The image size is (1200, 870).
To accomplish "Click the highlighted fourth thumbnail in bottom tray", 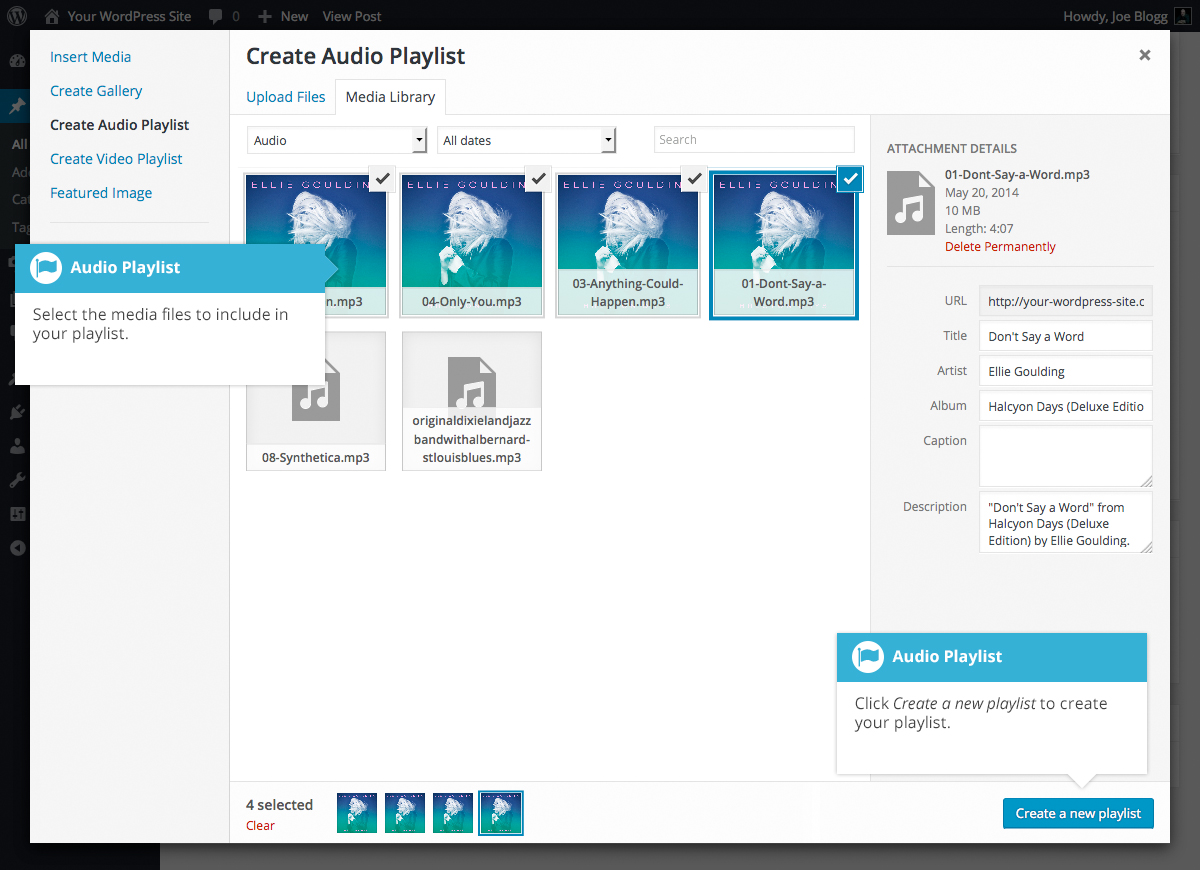I will click(x=501, y=813).
